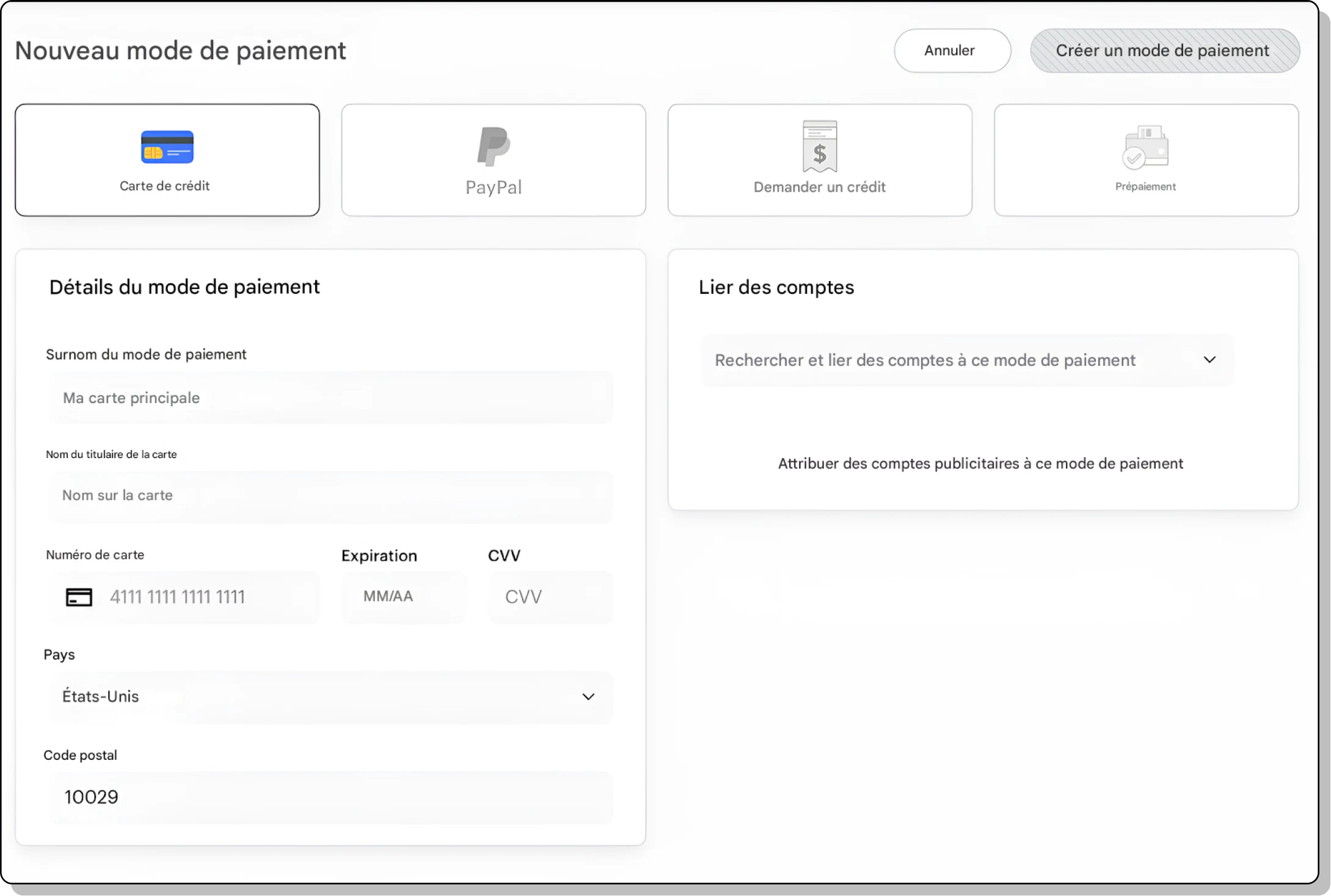Focus the Ma carte principale nickname field
Viewport: 1331px width, 896px height.
pos(330,398)
